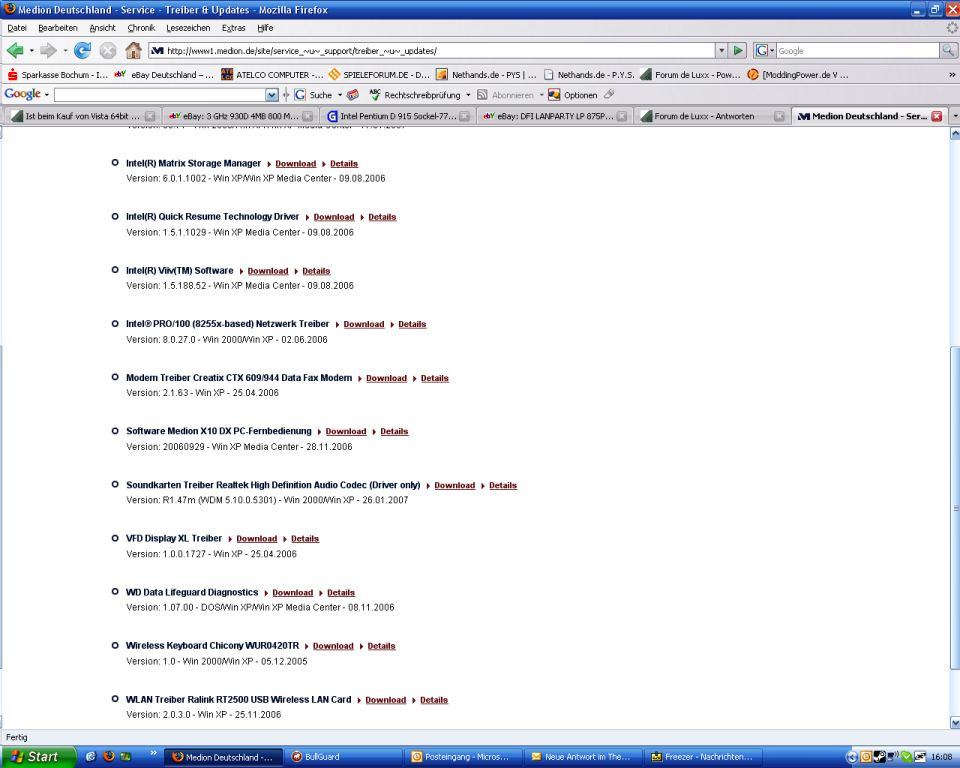Open the ModdingPower.de bookmark
This screenshot has height=768, width=960.
(x=798, y=75)
